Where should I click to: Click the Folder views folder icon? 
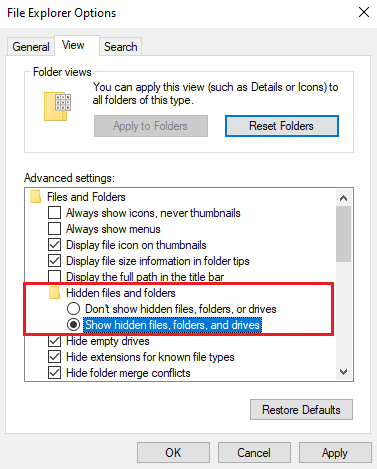(x=57, y=106)
